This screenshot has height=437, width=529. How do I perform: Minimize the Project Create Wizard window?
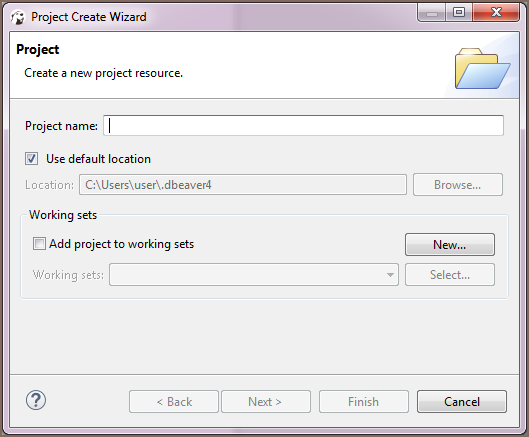click(x=431, y=13)
